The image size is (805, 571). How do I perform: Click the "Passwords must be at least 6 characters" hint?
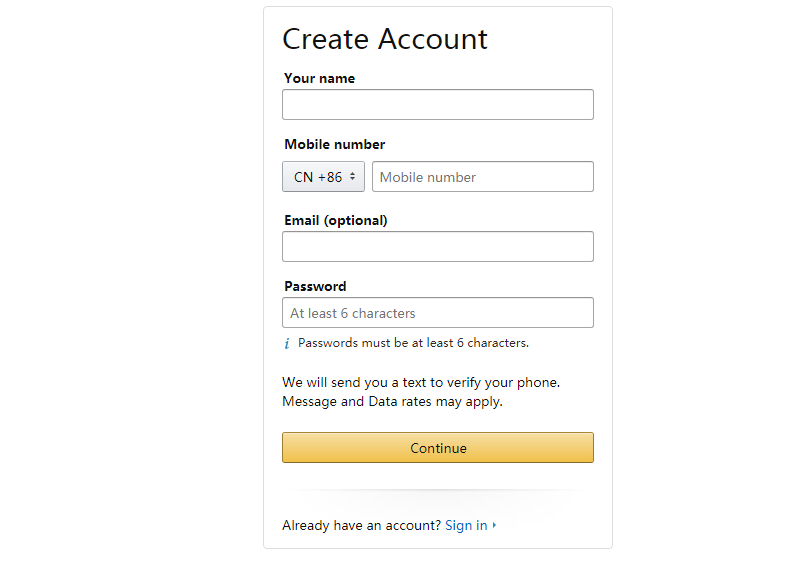413,343
